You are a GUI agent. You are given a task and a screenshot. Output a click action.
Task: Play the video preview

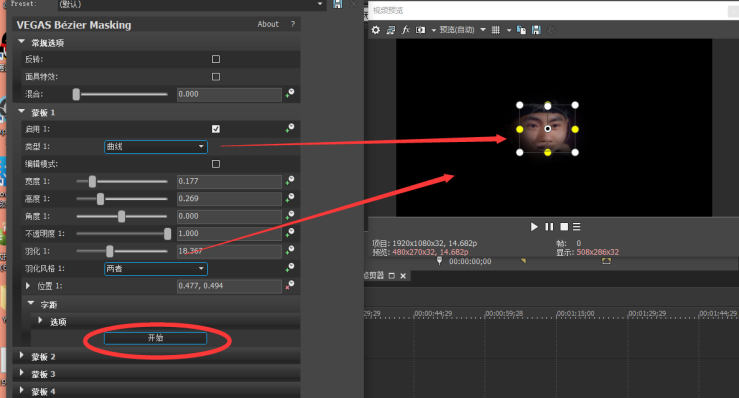534,227
